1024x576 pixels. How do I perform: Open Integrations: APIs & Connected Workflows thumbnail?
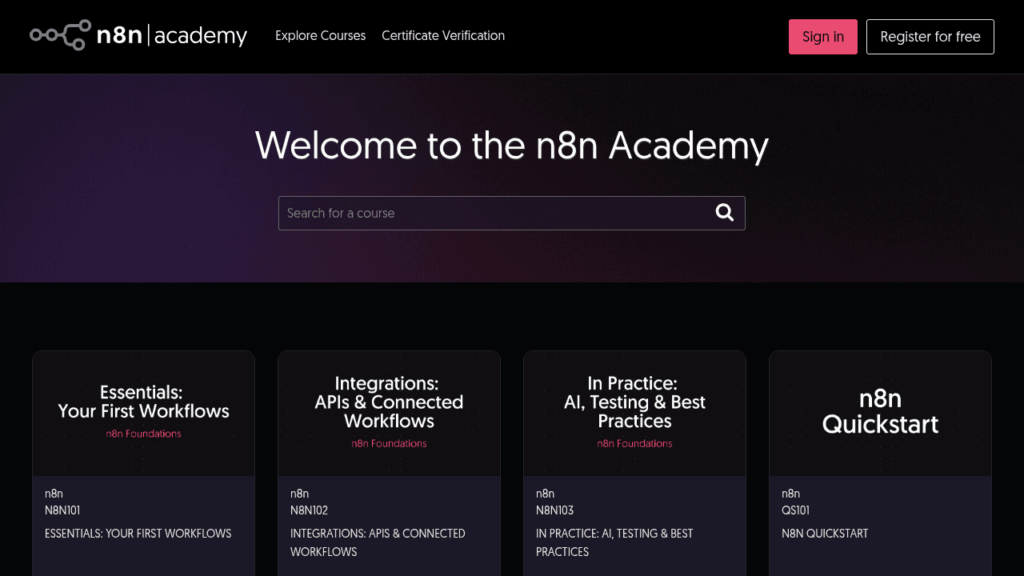[389, 413]
